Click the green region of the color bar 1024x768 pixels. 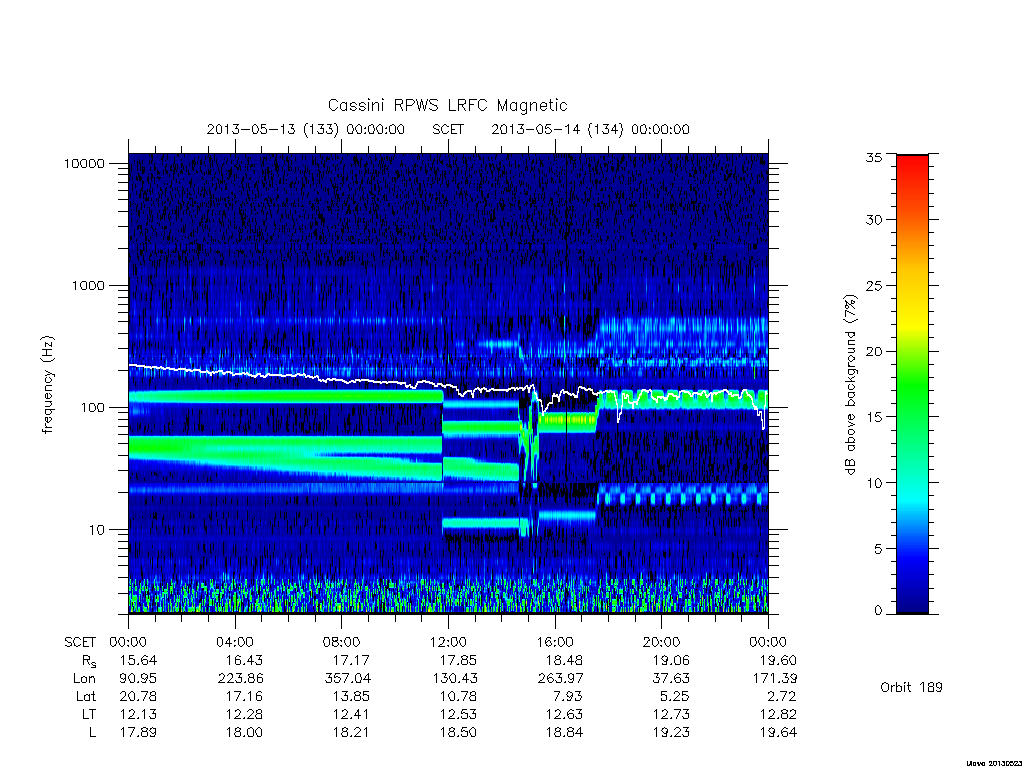912,392
